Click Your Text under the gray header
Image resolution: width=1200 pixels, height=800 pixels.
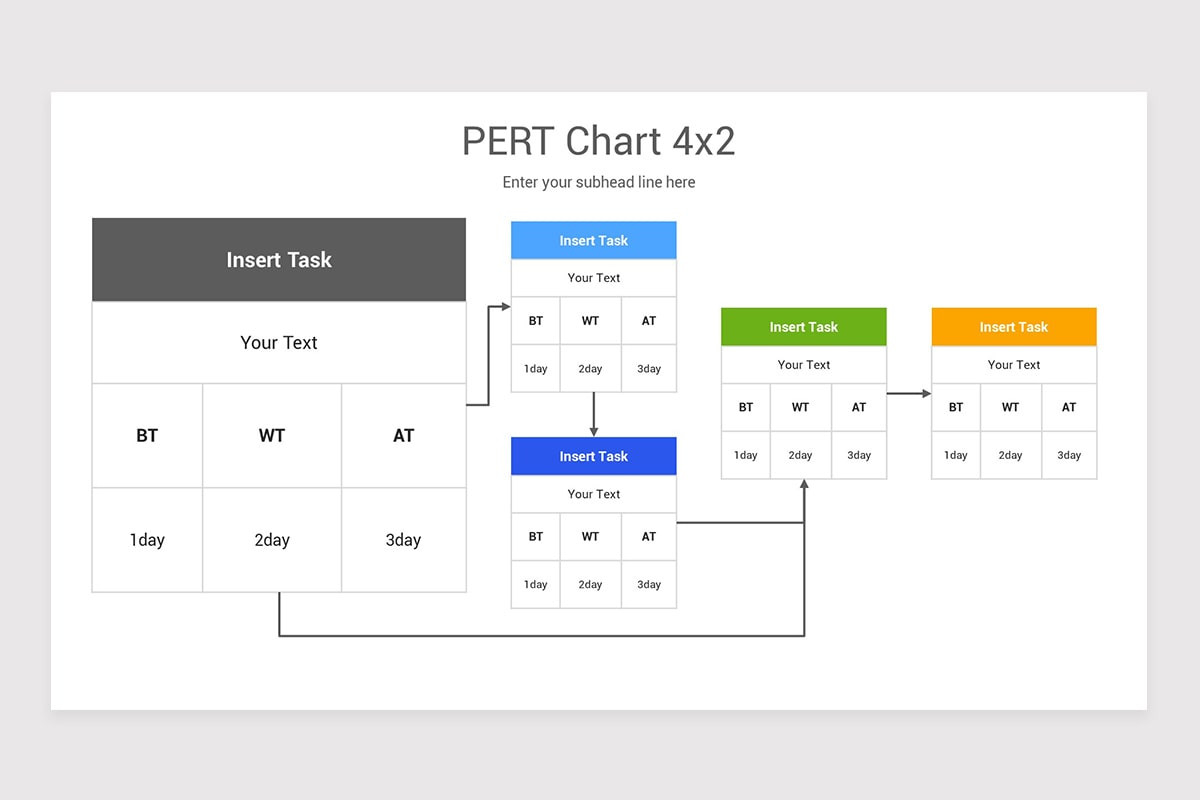point(278,342)
